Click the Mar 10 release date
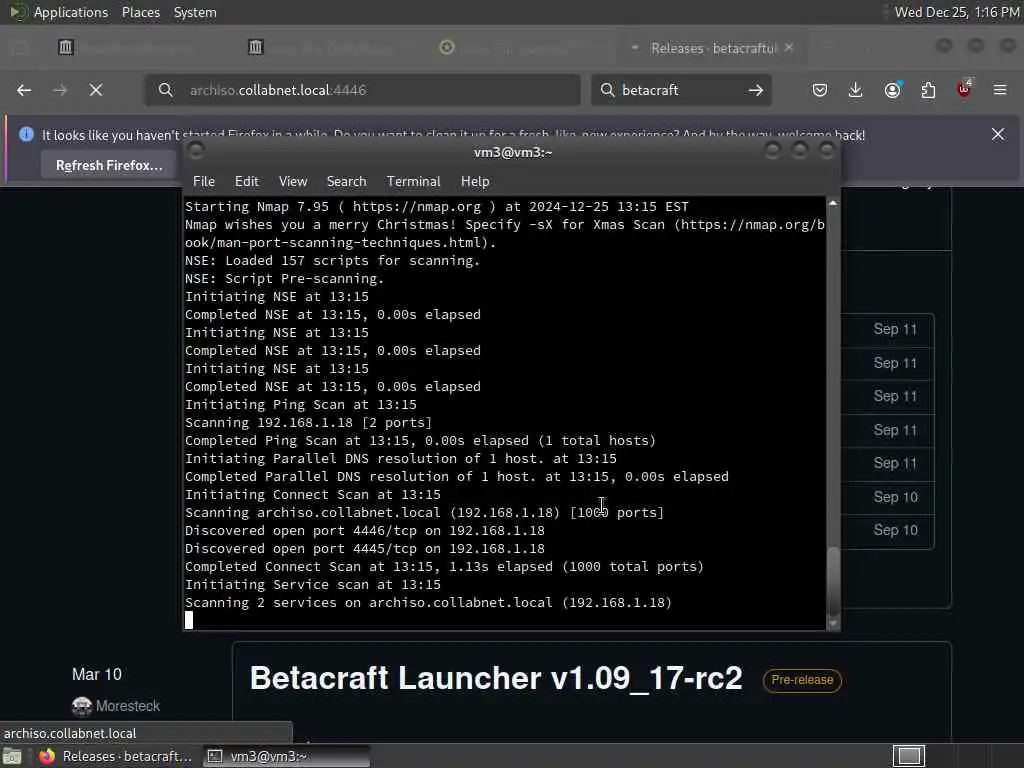1024x768 pixels. 97,674
